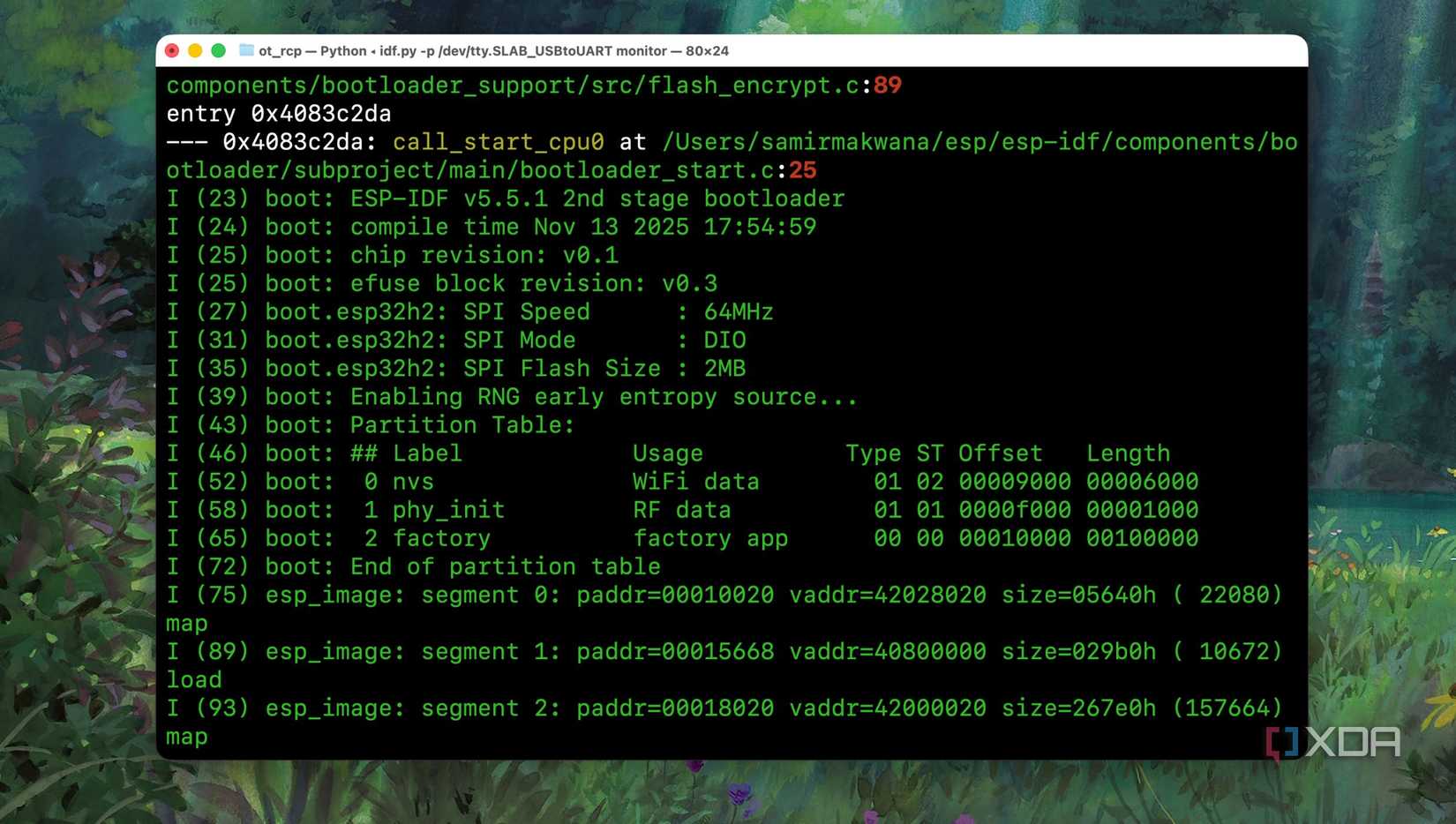Click the compile time 'Nov 13 2025 17:54:59'
Viewport: 1456px width, 824px height.
[x=675, y=227]
